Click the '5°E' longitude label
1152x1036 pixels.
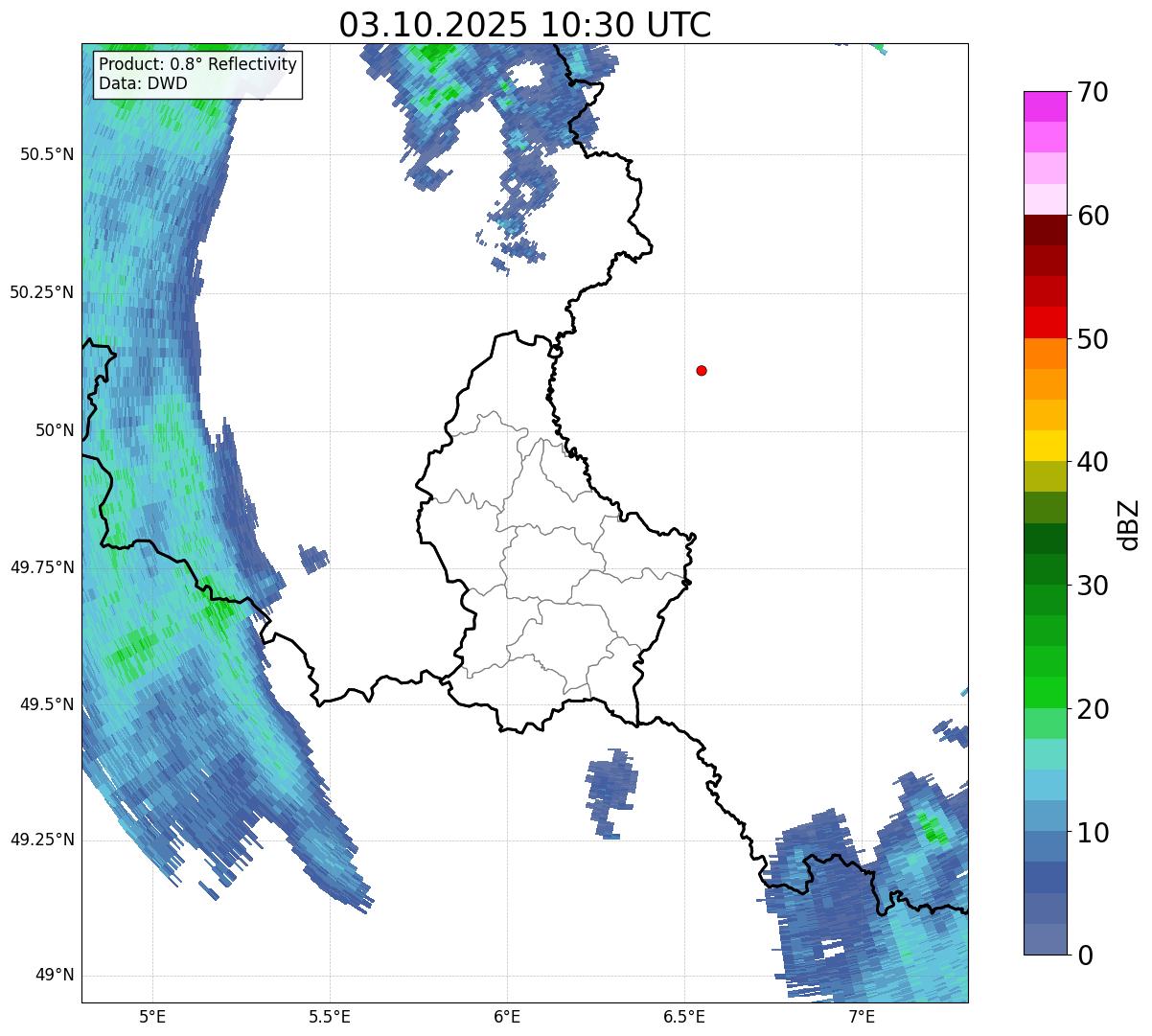pyautogui.click(x=152, y=1016)
